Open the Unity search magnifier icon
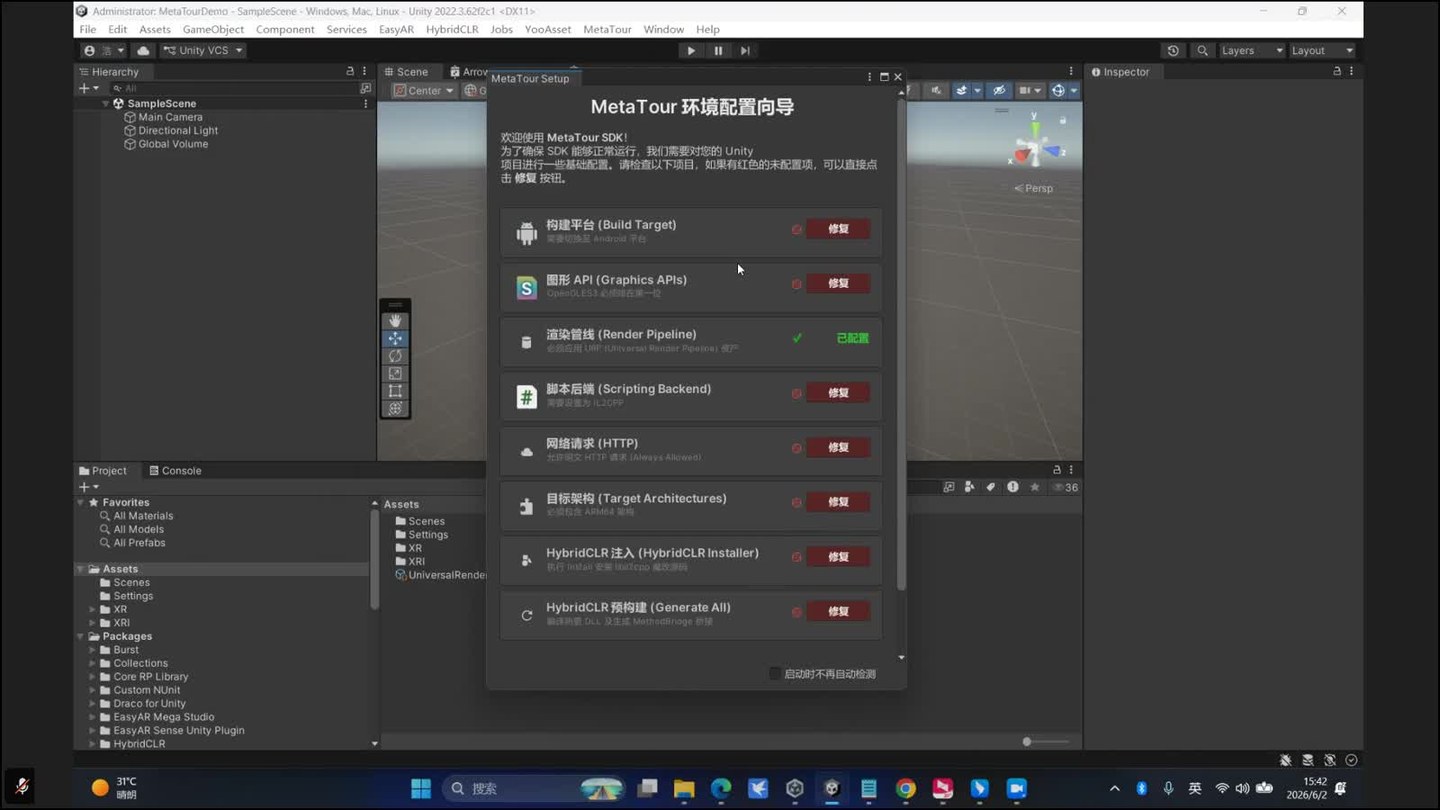Screen dimensions: 1440x810 (1202, 50)
